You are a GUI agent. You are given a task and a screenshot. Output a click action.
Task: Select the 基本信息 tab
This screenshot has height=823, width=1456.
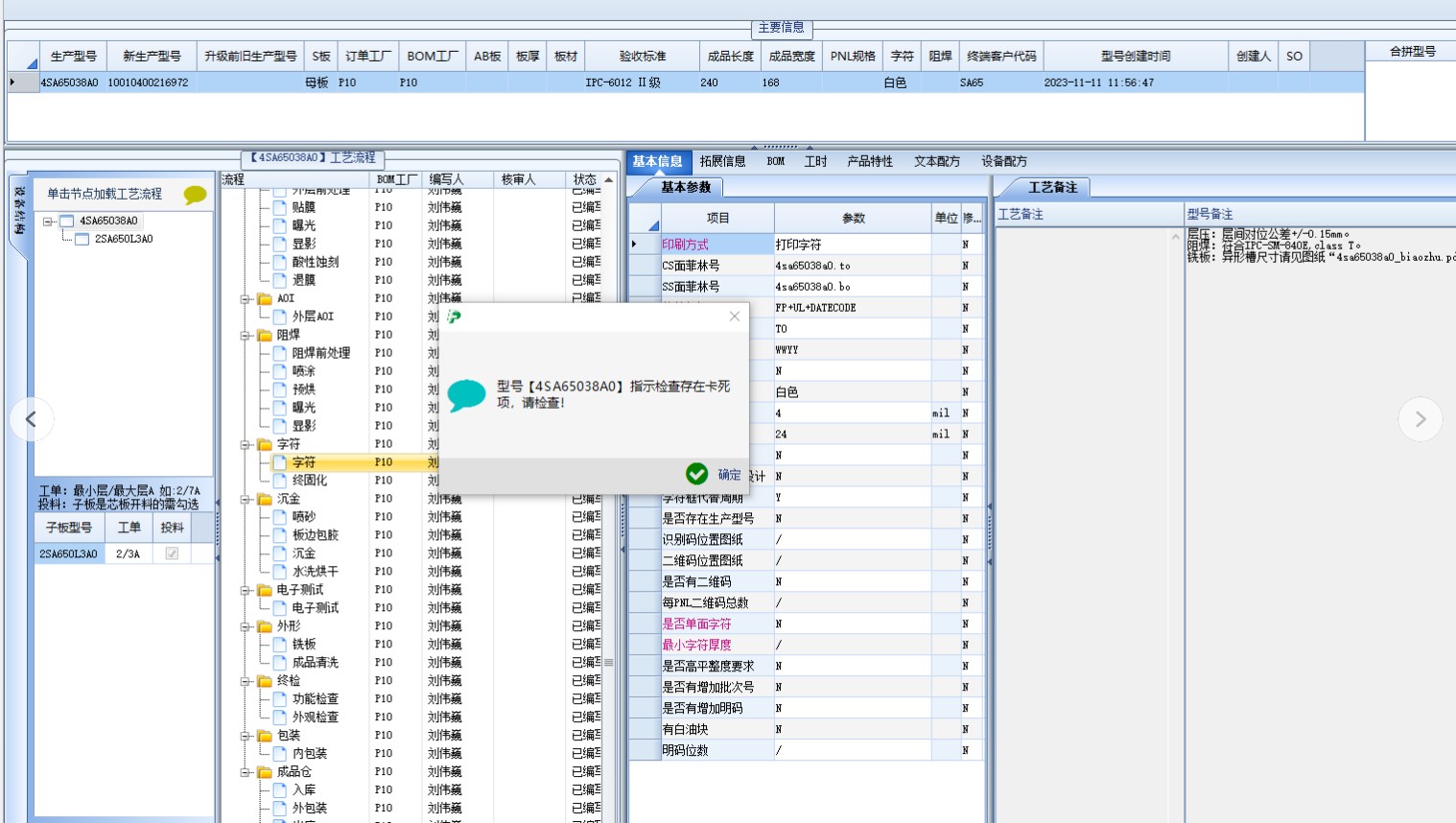click(657, 161)
